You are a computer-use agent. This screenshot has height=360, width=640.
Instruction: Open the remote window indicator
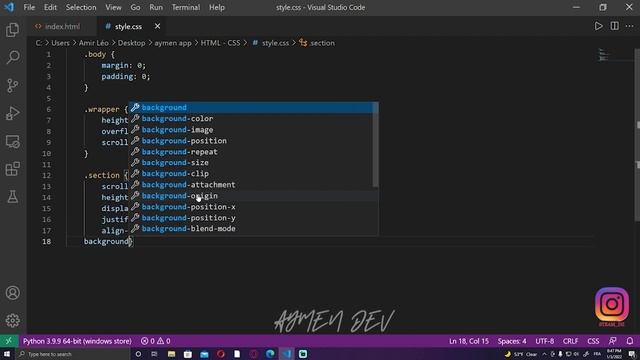click(9, 341)
